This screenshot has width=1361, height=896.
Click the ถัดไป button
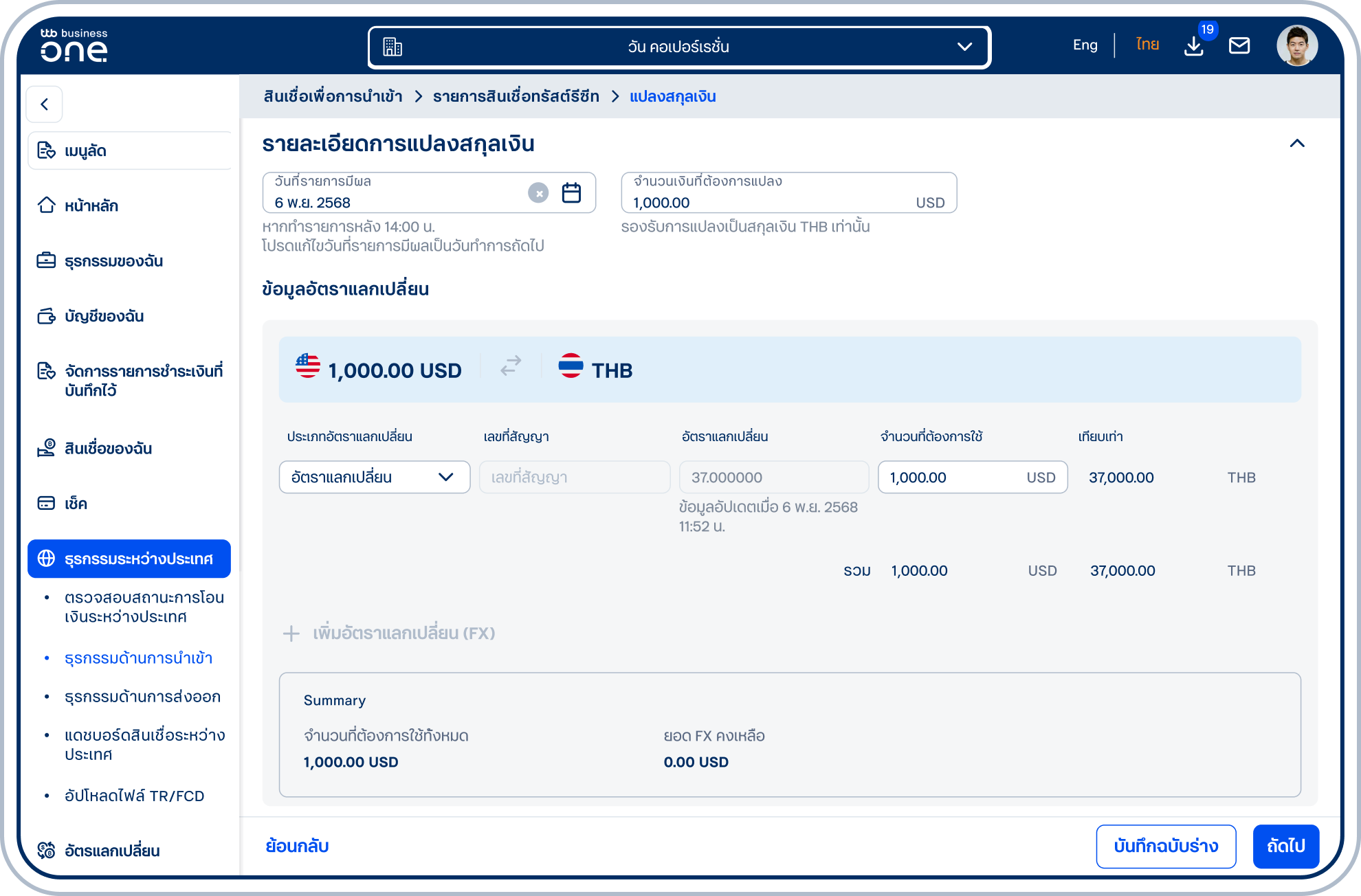coord(1286,847)
